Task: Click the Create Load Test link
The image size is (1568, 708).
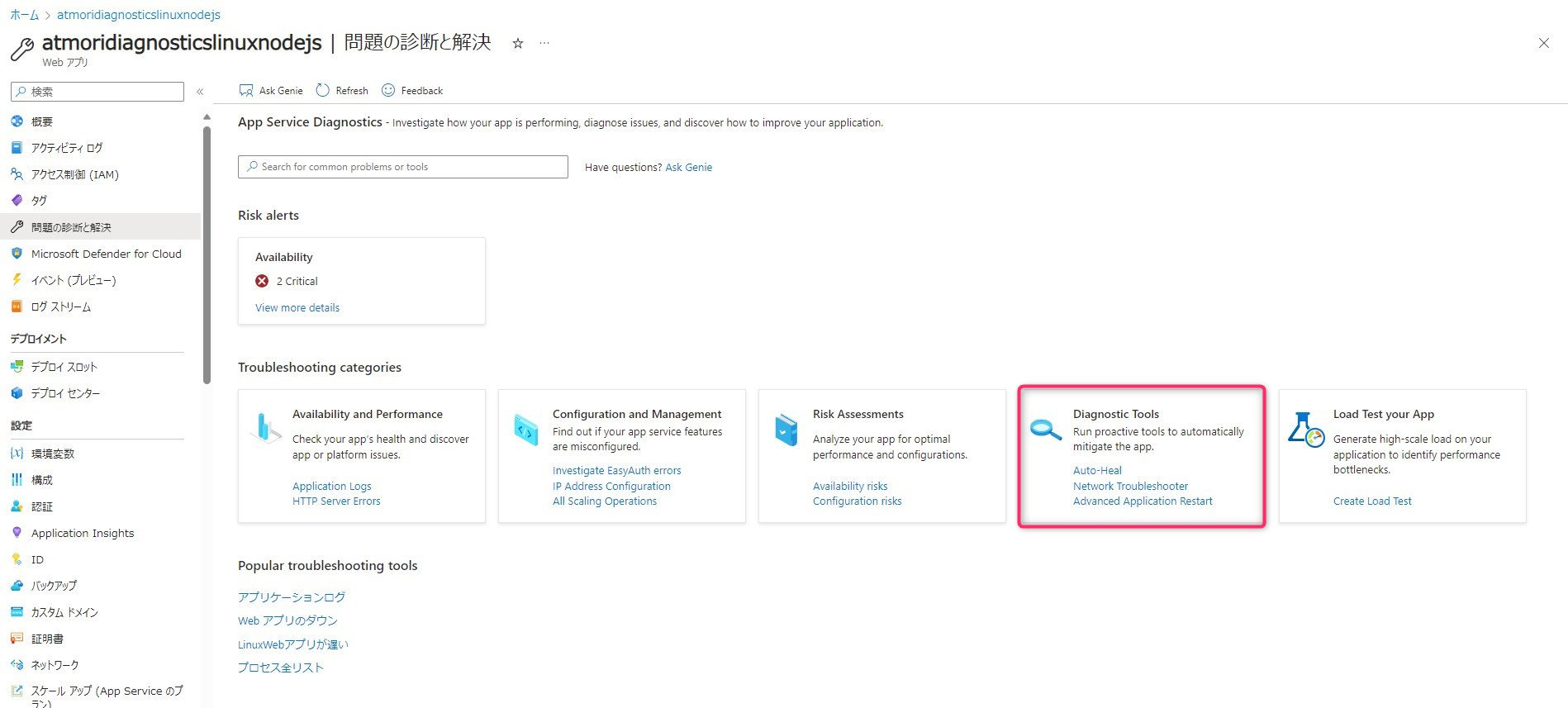Action: [1371, 501]
